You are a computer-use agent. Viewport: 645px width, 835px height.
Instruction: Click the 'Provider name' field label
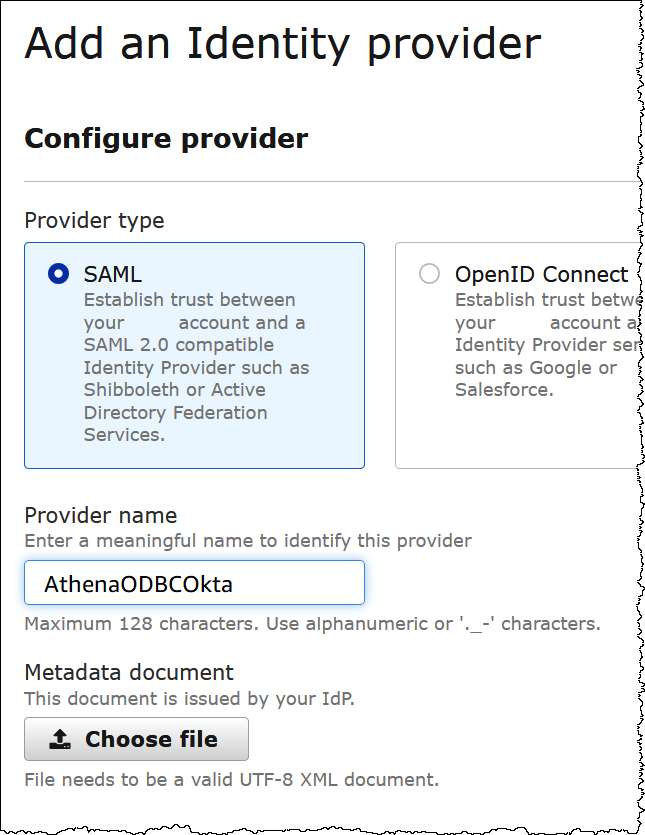coord(100,516)
